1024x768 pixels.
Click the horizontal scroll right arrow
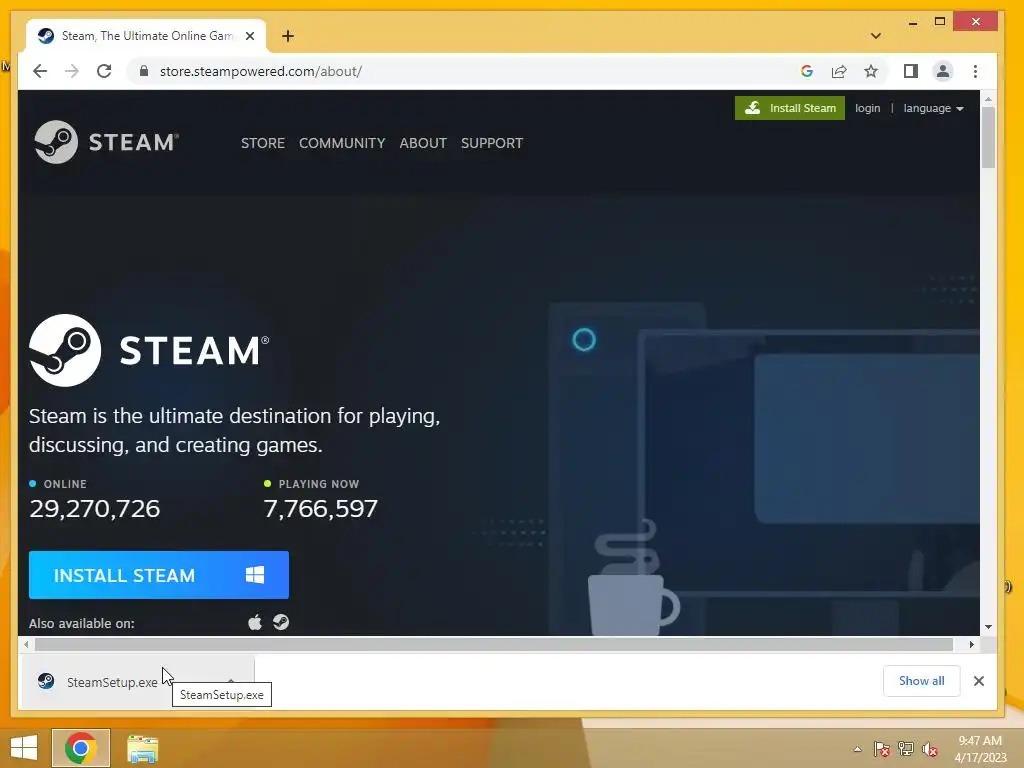(x=972, y=645)
